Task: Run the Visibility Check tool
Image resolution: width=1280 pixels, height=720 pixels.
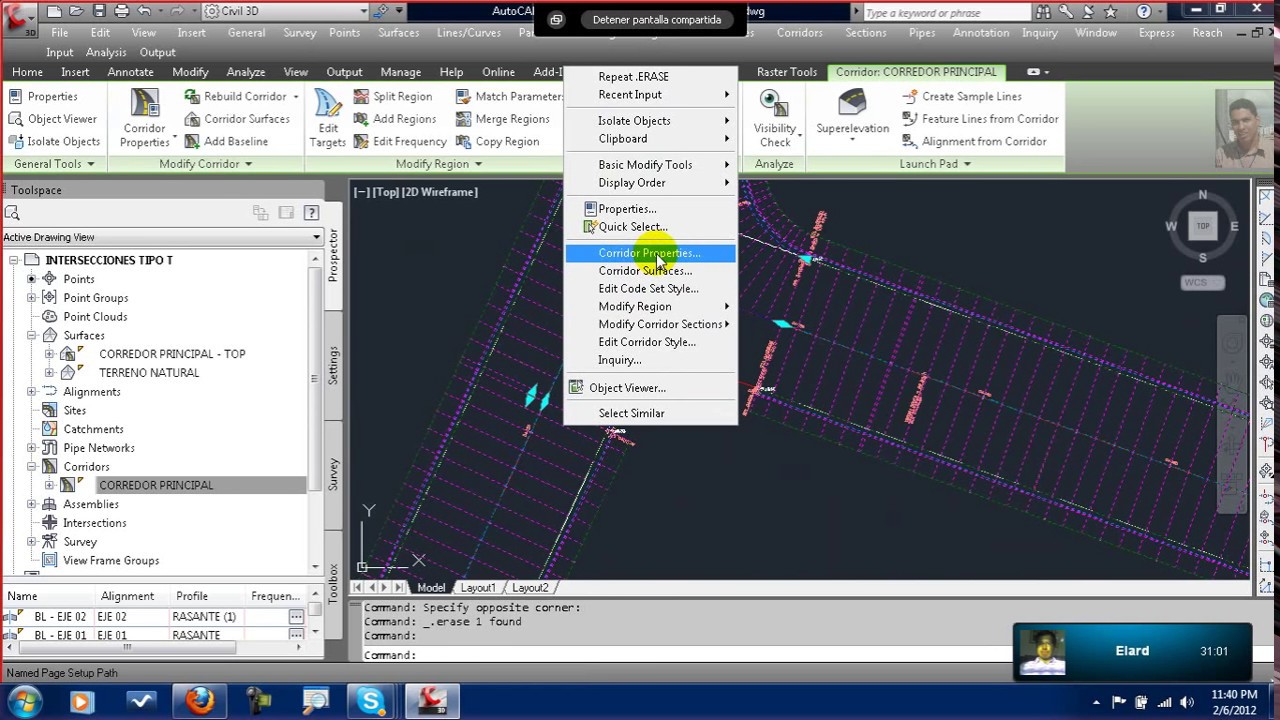Action: click(x=775, y=119)
